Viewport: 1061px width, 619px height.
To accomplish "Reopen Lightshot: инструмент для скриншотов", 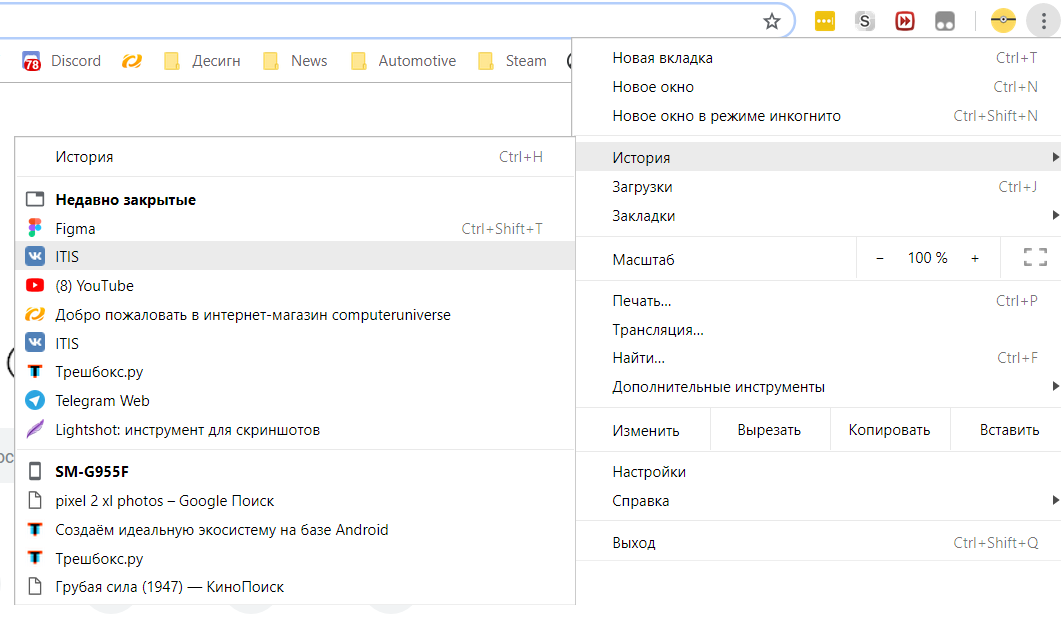I will tap(295, 430).
